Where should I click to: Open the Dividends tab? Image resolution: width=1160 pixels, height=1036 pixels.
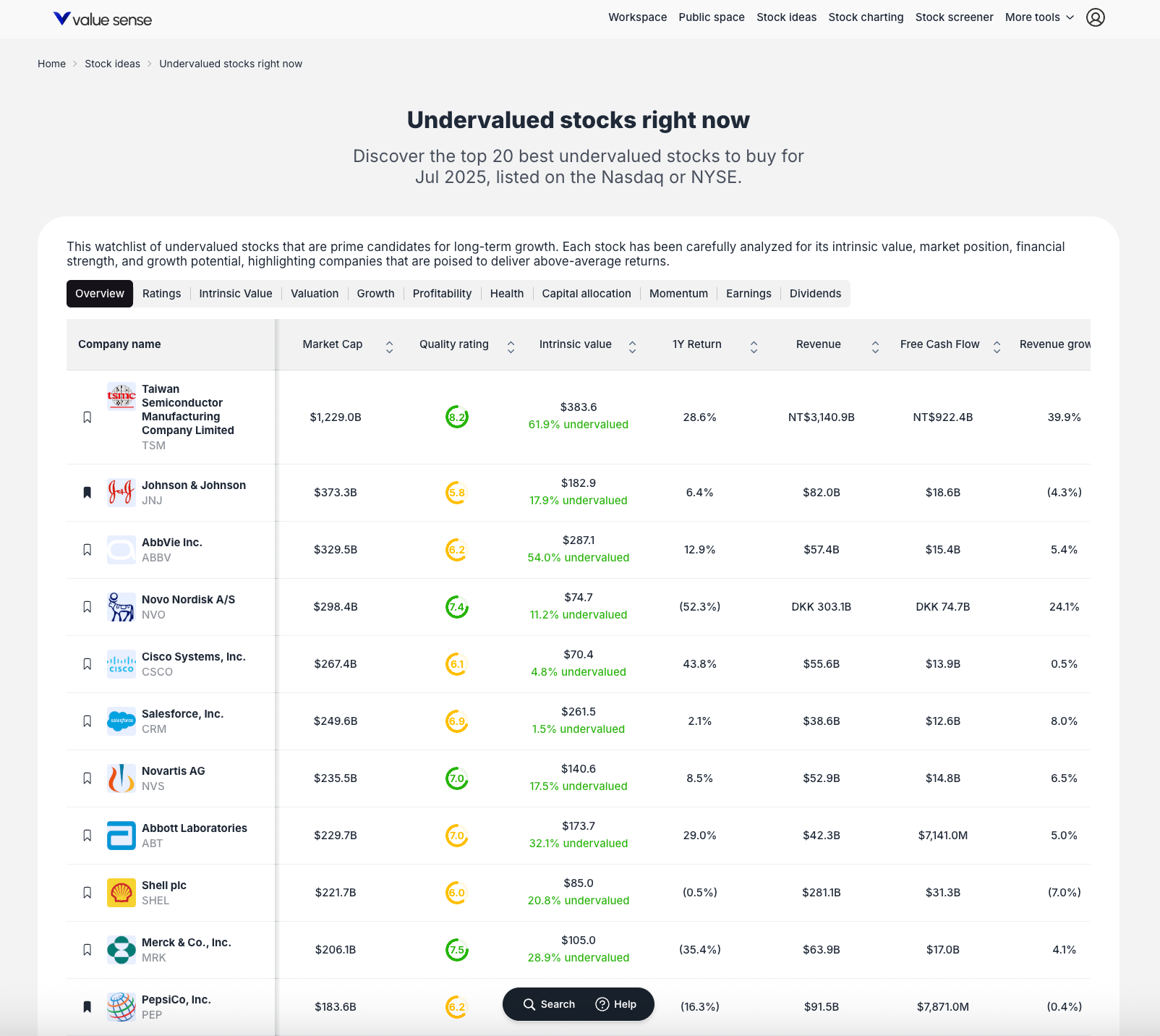click(x=816, y=294)
